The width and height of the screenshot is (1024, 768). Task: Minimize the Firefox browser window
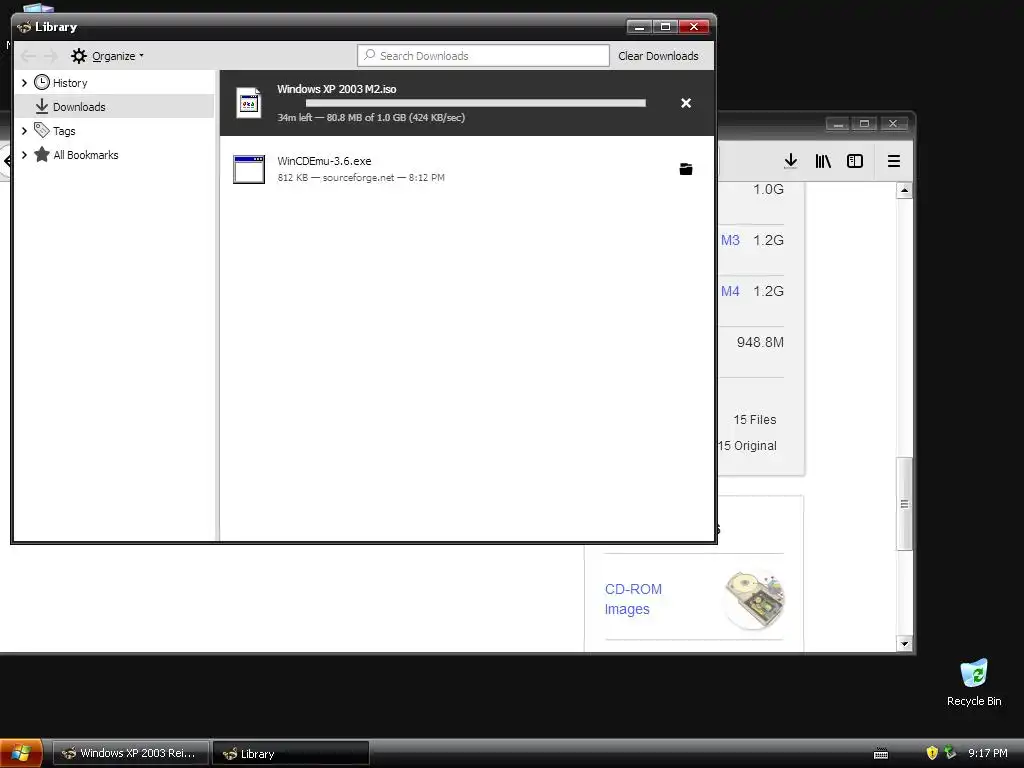[837, 123]
